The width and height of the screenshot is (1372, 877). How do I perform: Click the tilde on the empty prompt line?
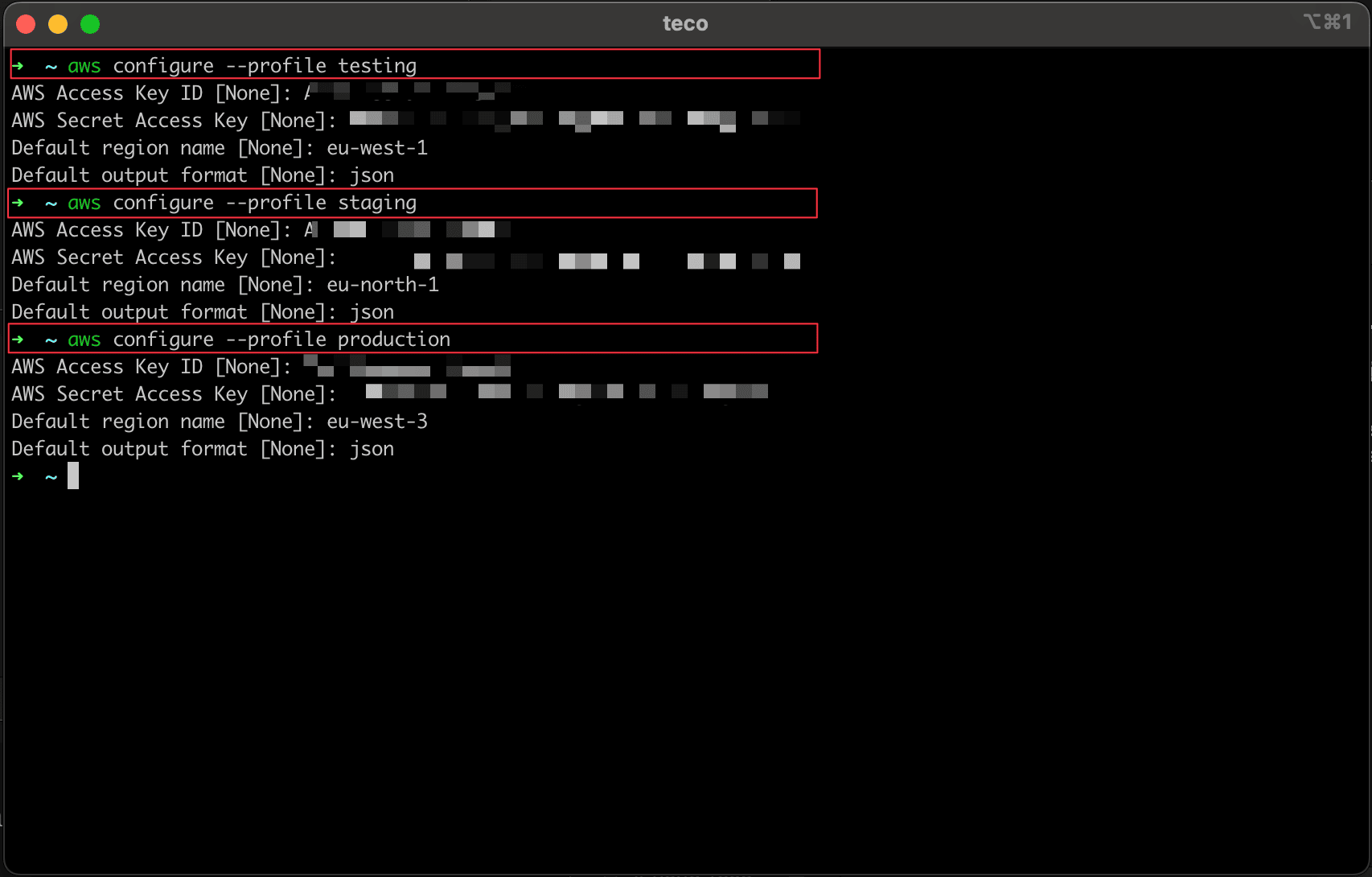[x=51, y=477]
